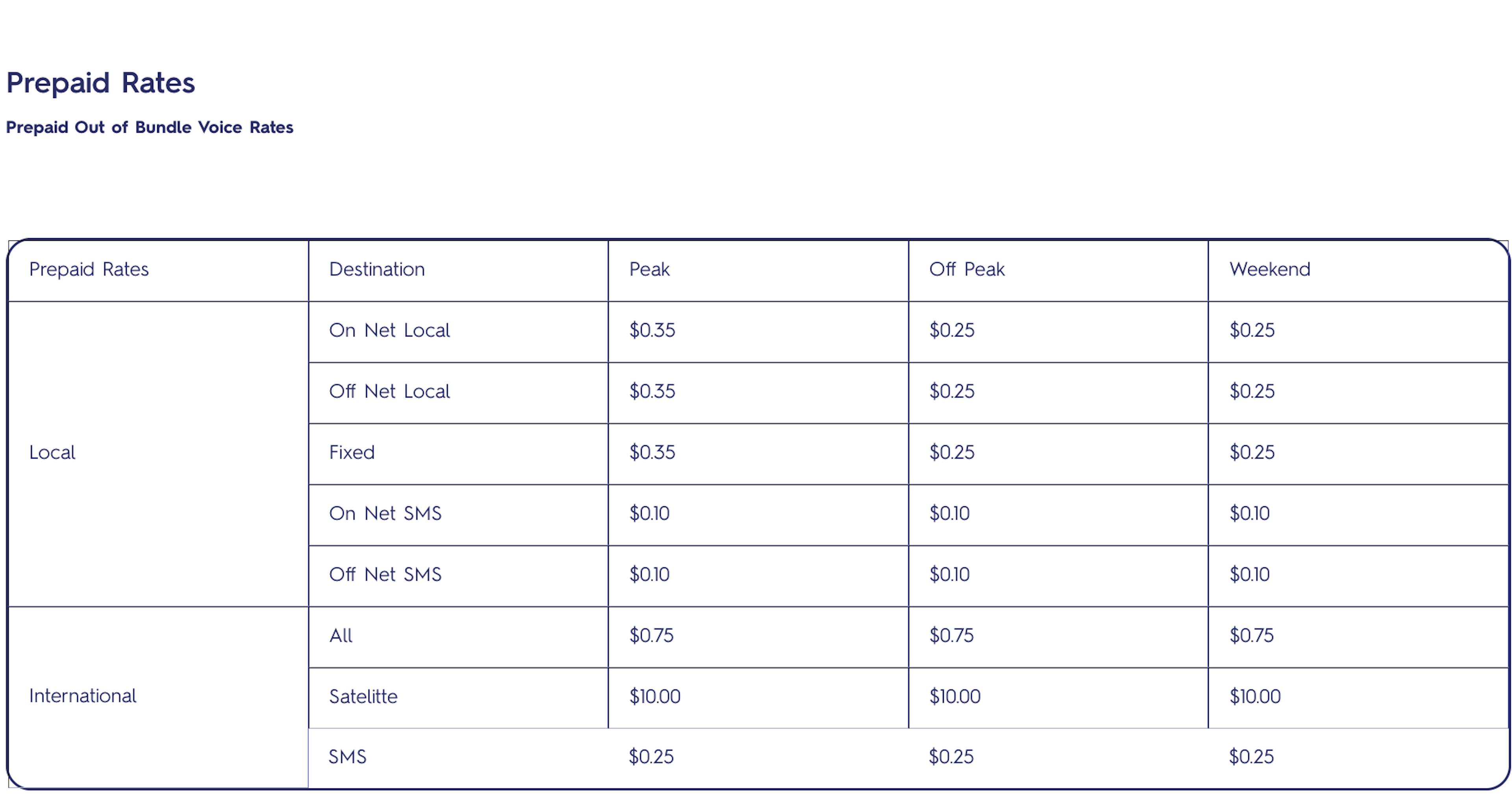Select the "Weekend" column header
The image size is (1512, 812).
click(1269, 269)
